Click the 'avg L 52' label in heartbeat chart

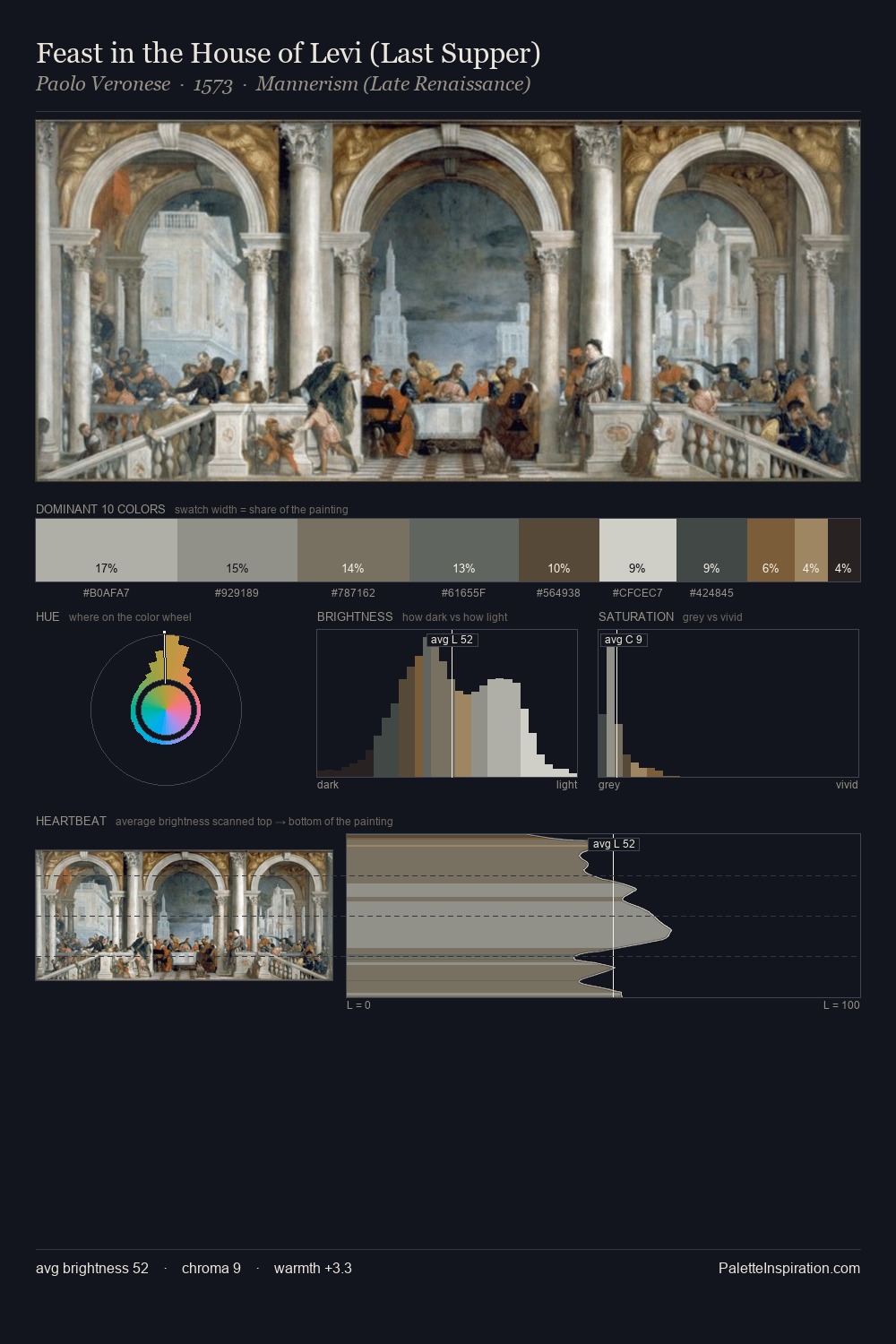614,844
